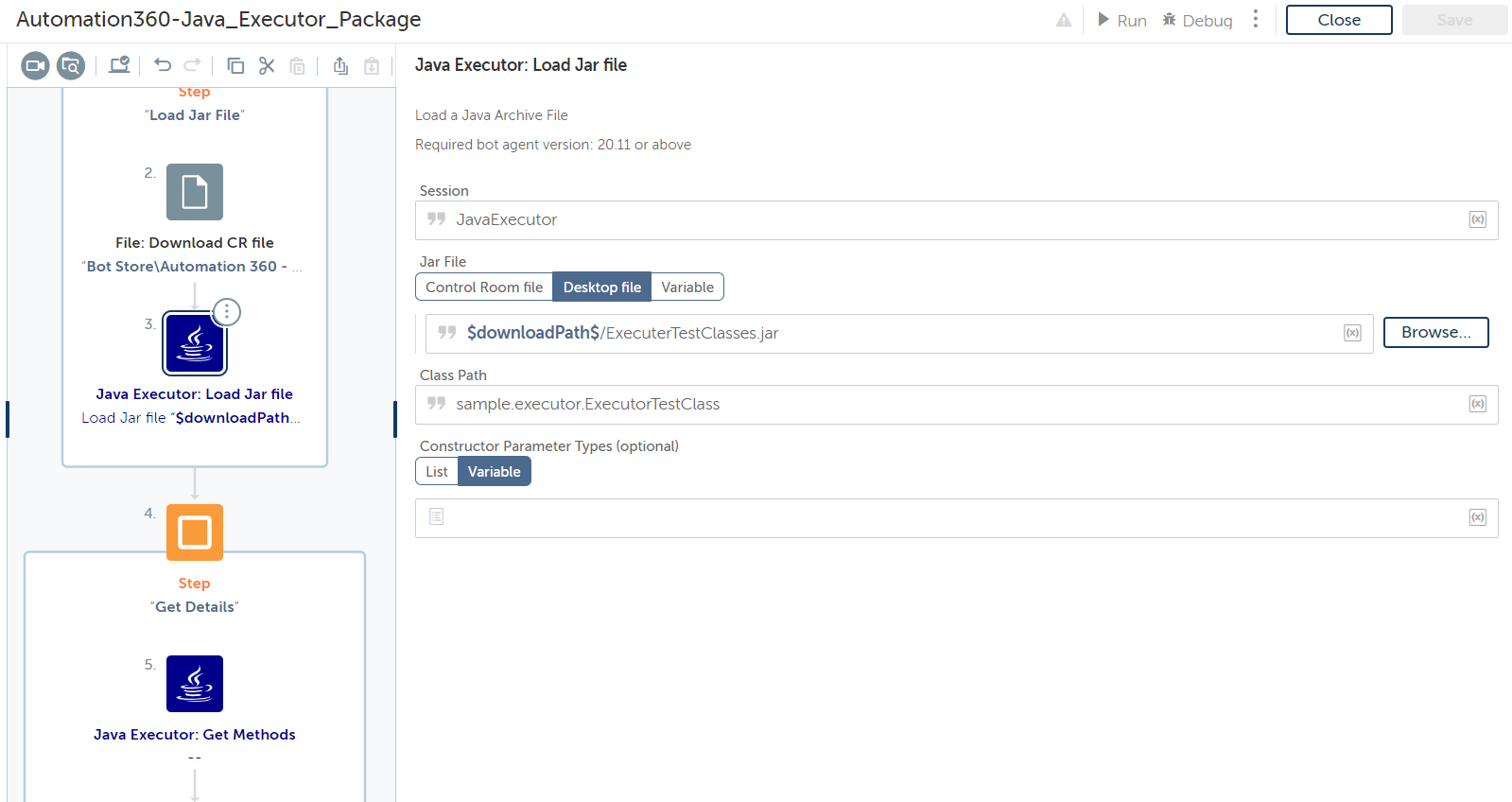
Task: Open the header more options menu
Action: (x=1256, y=20)
